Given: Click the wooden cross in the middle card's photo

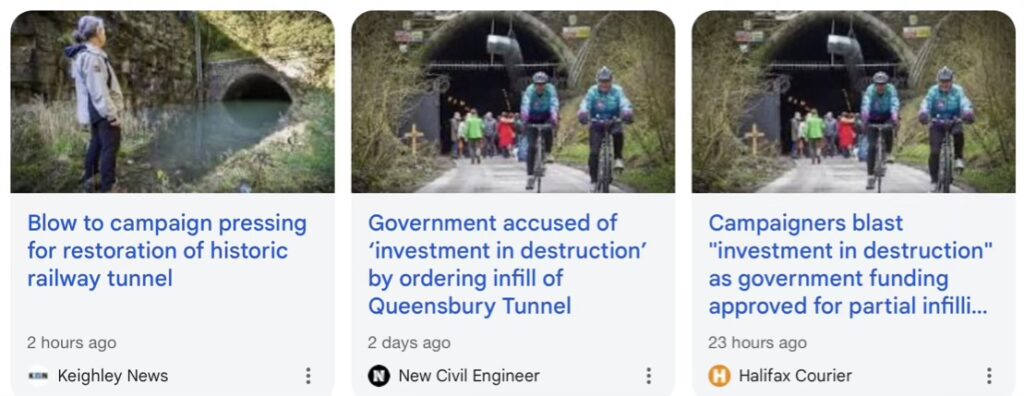Looking at the screenshot, I should [x=413, y=139].
